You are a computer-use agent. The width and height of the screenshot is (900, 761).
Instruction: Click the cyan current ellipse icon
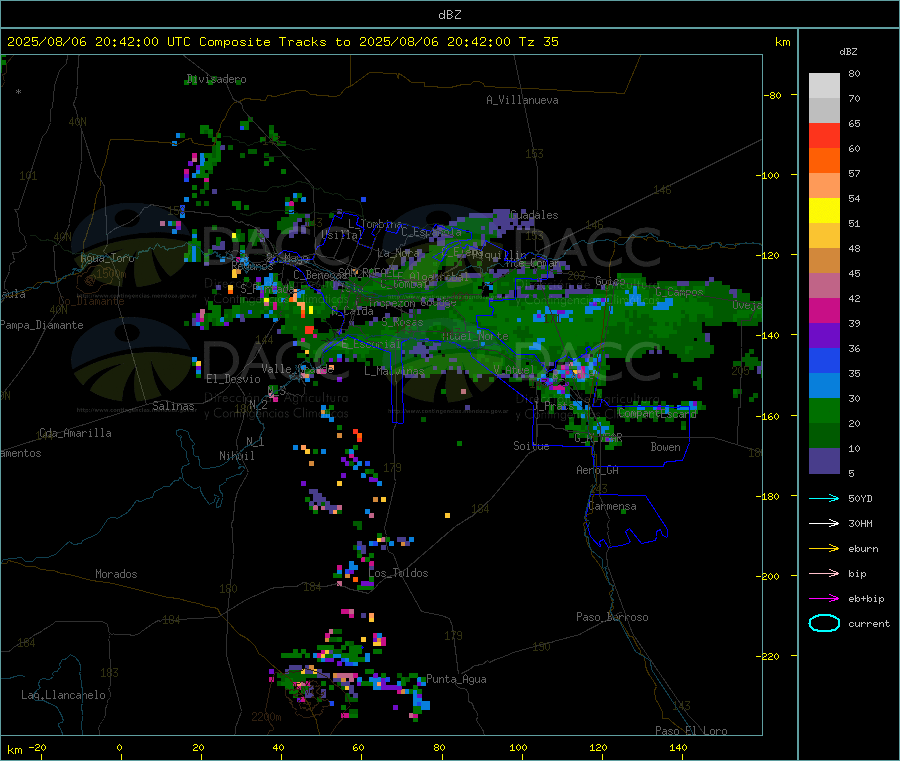point(824,623)
